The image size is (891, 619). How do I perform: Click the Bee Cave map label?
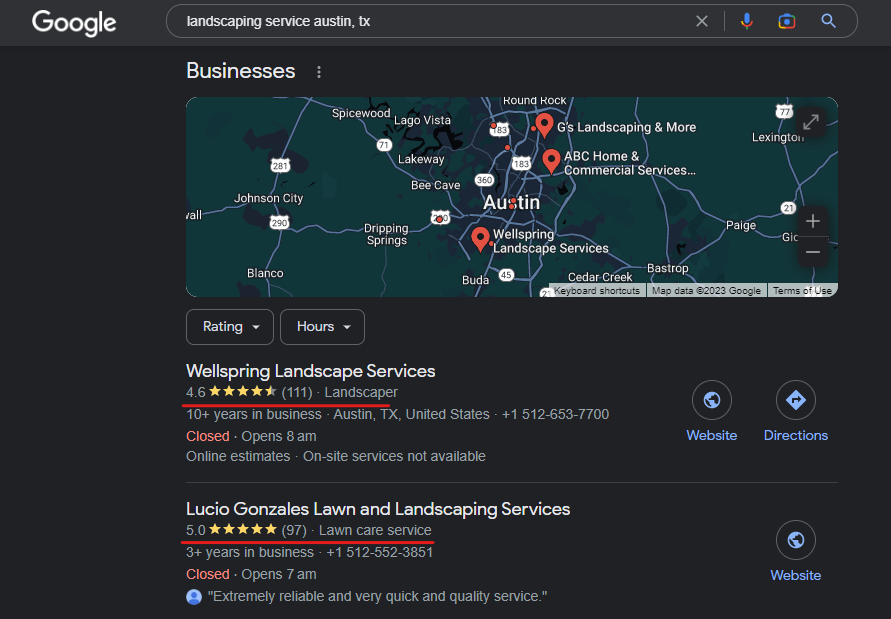click(435, 185)
